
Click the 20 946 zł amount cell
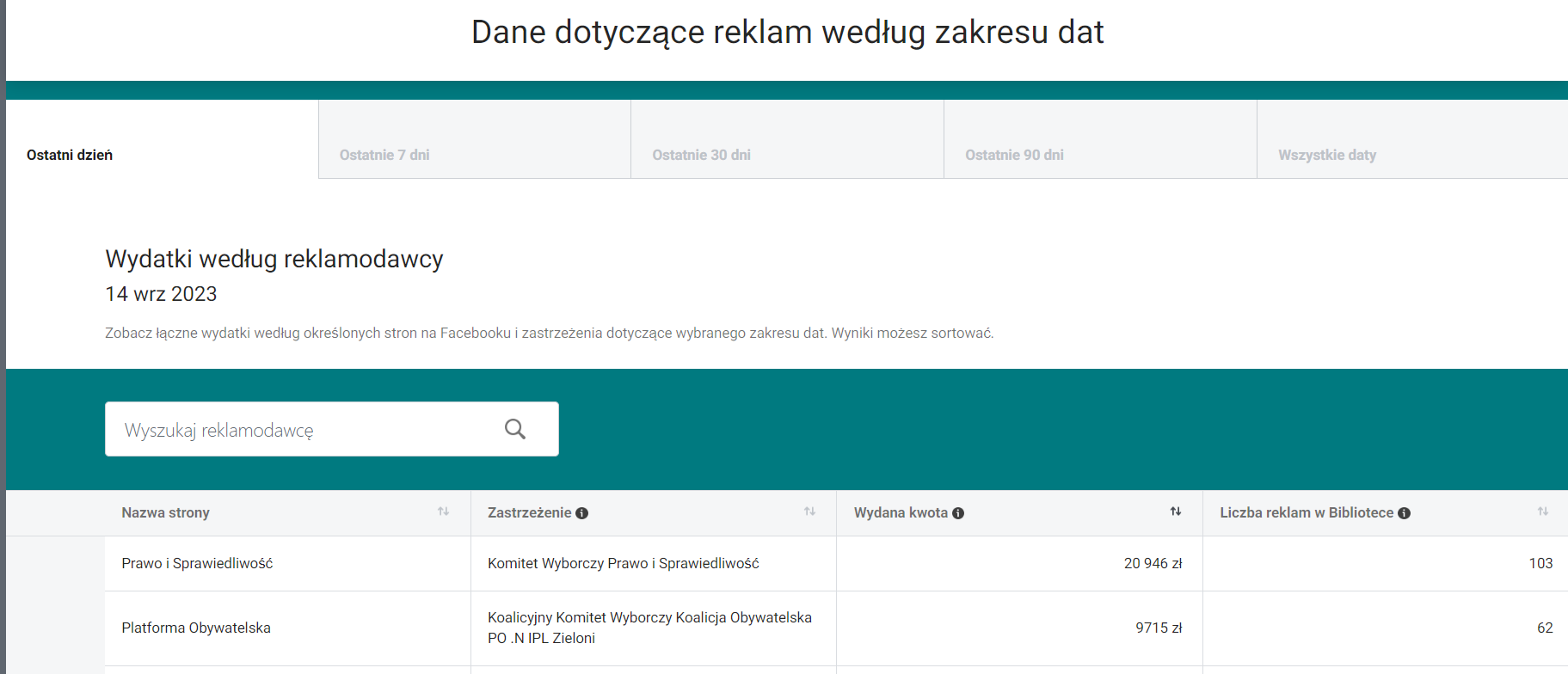(1153, 563)
